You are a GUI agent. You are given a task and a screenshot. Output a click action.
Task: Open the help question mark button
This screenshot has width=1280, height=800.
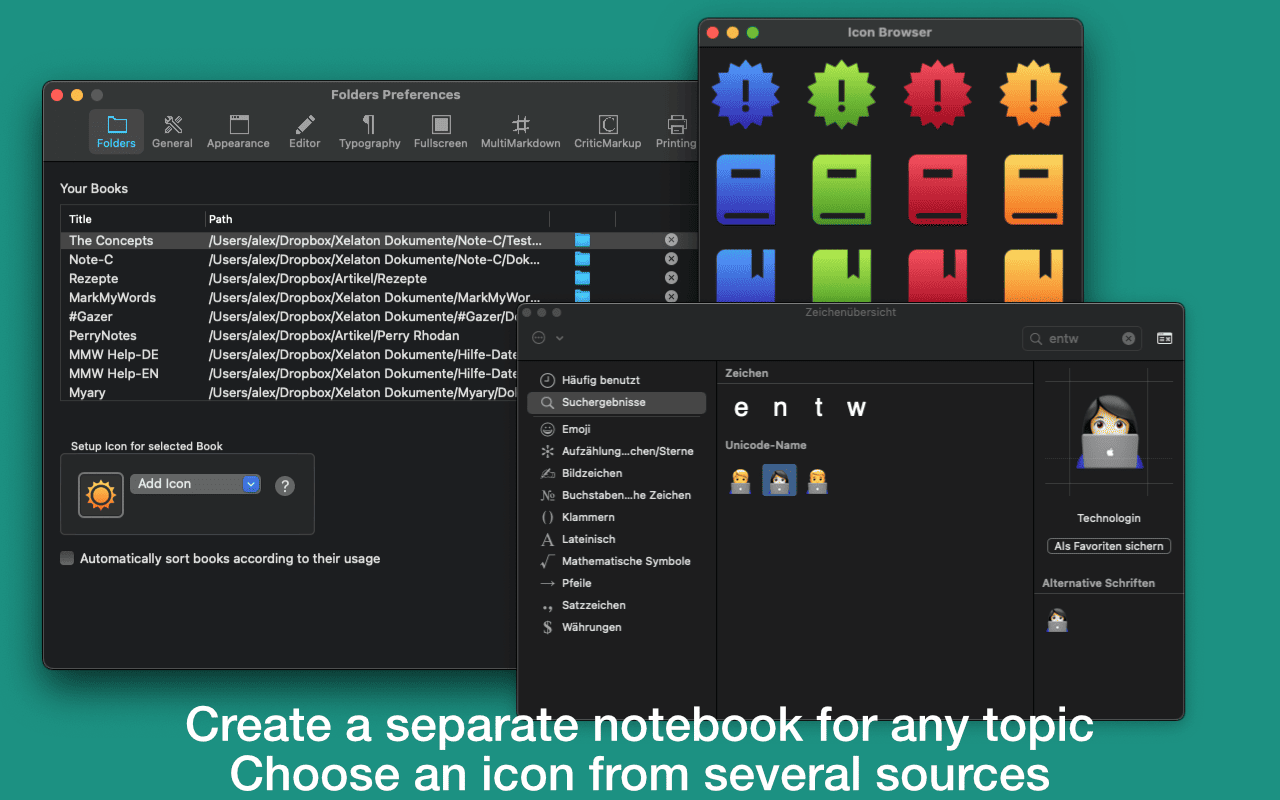[285, 486]
